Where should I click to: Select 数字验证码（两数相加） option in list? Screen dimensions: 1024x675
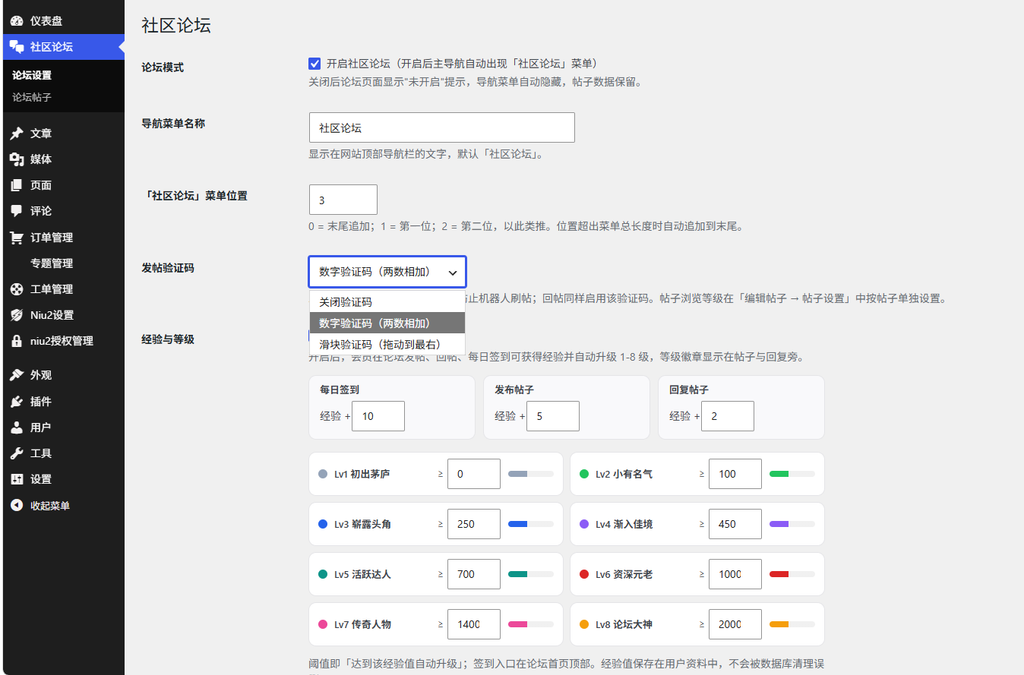(387, 323)
